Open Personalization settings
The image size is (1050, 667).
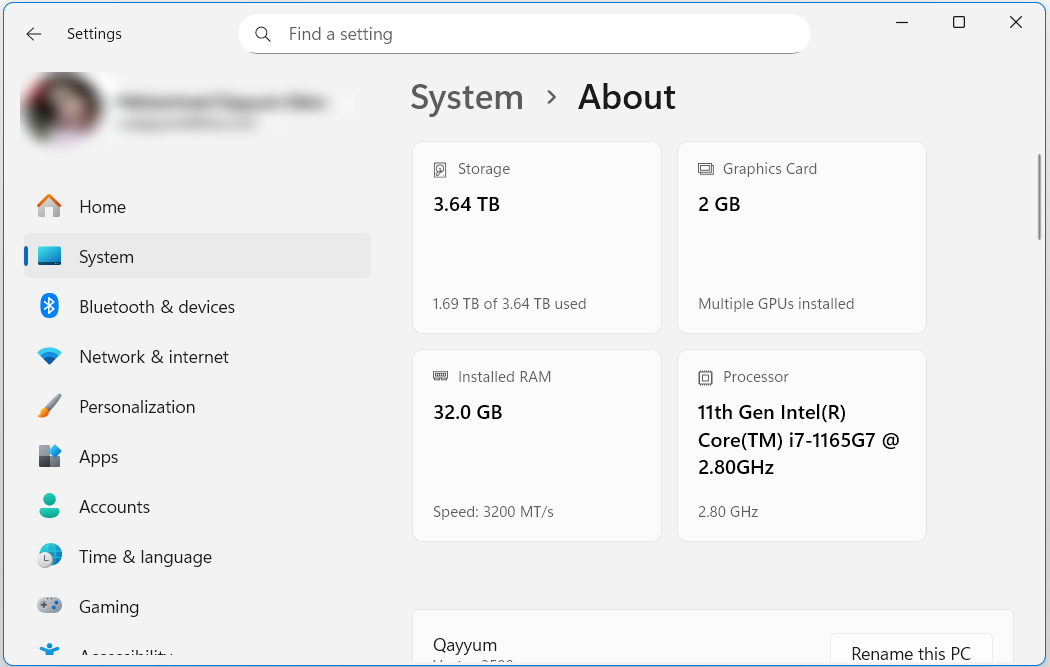(197, 406)
